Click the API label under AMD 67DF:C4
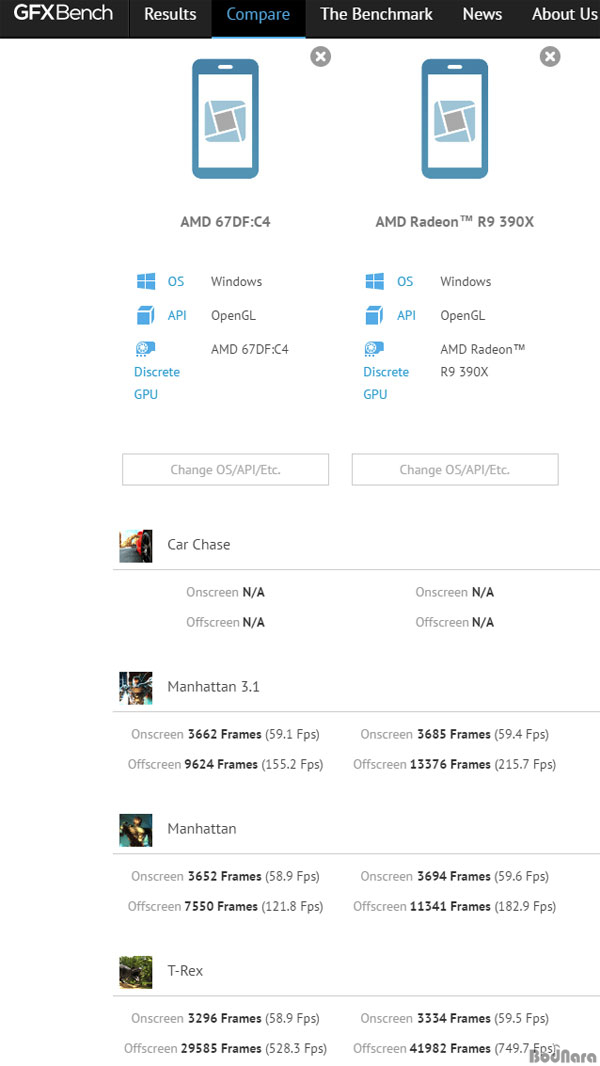 pyautogui.click(x=177, y=315)
